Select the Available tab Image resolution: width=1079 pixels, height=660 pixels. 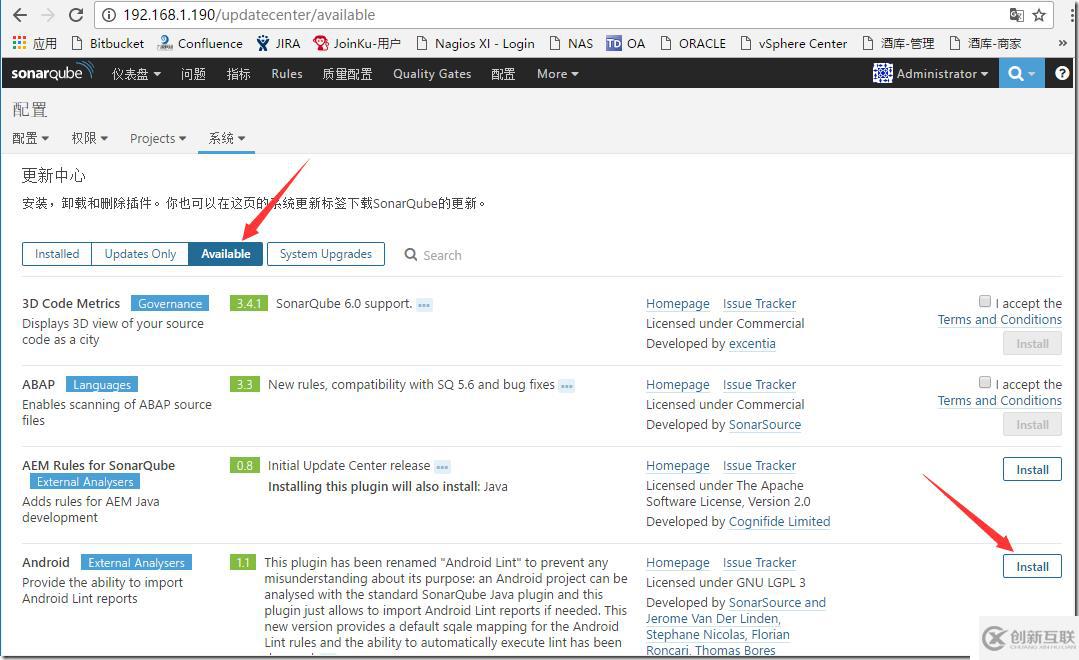coord(226,254)
